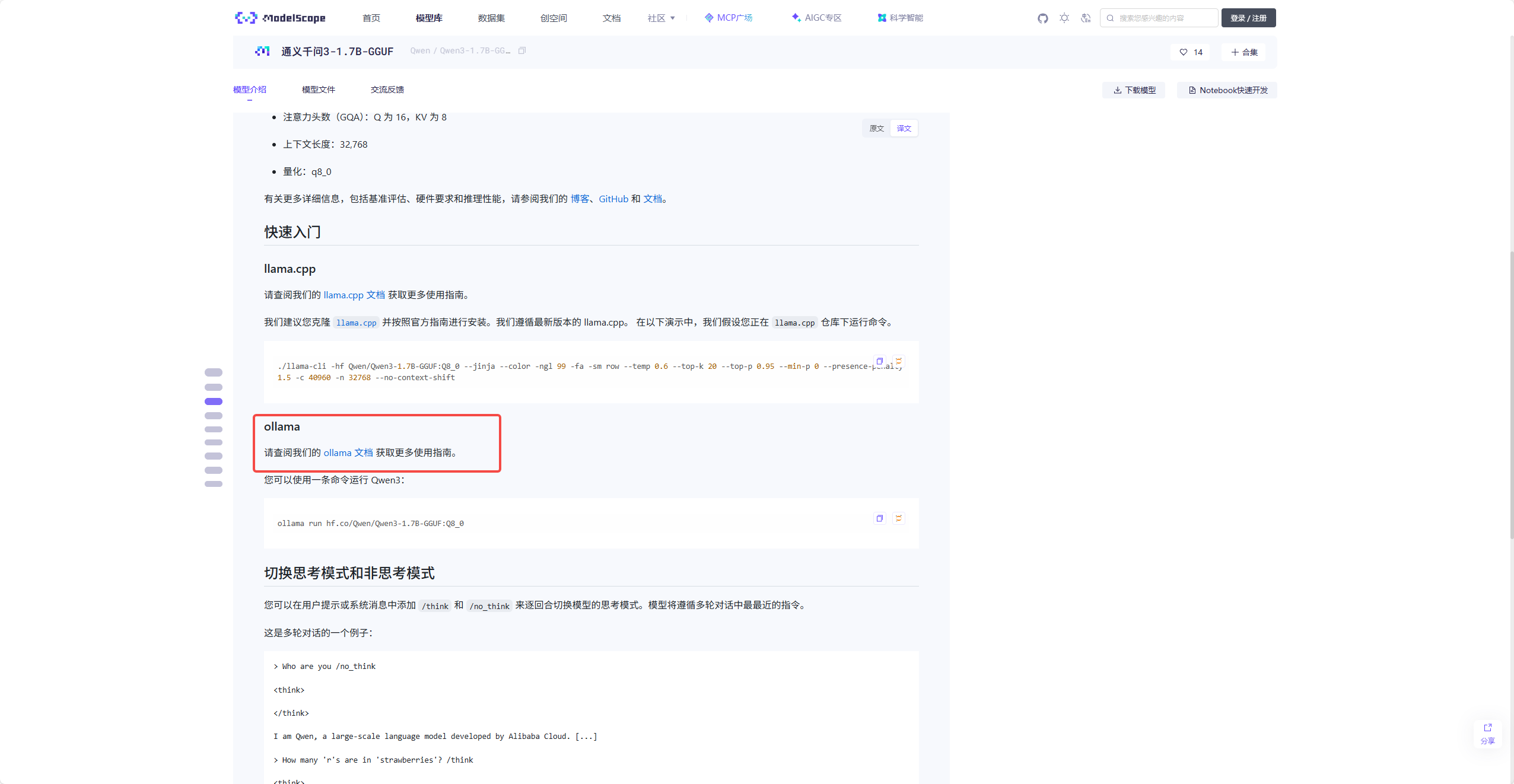Open the 下载模型 download options
This screenshot has width=1514, height=784.
coord(1134,90)
